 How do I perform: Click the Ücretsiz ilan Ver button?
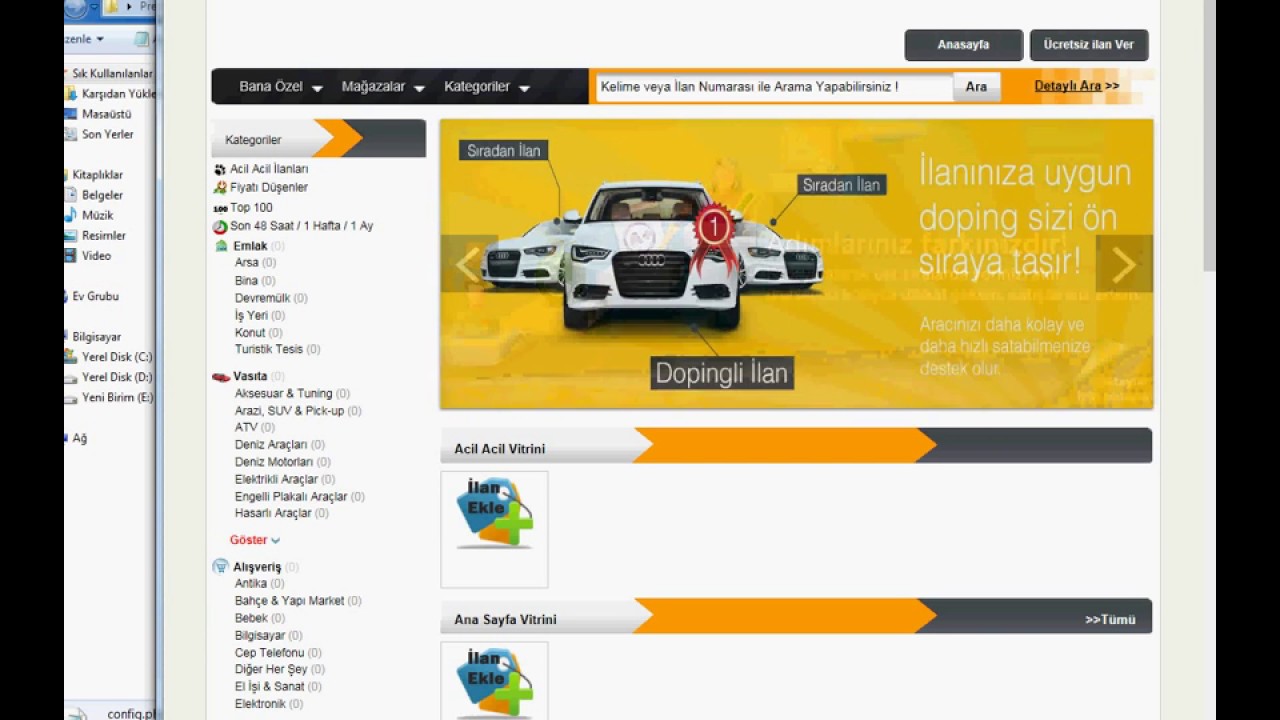1088,45
